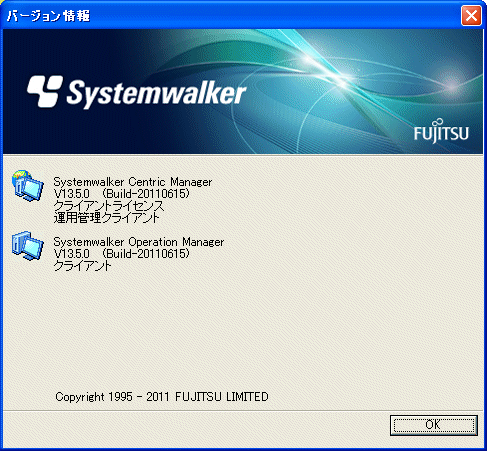Select the text 'Systemwalker Centric Manager'
487x451 pixels.
click(x=133, y=182)
